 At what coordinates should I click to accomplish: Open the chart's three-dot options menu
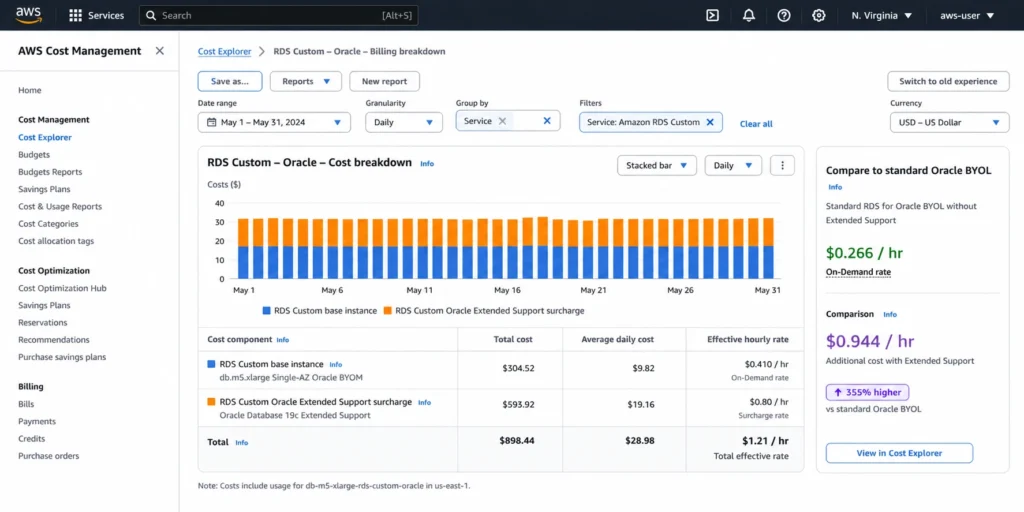(782, 165)
